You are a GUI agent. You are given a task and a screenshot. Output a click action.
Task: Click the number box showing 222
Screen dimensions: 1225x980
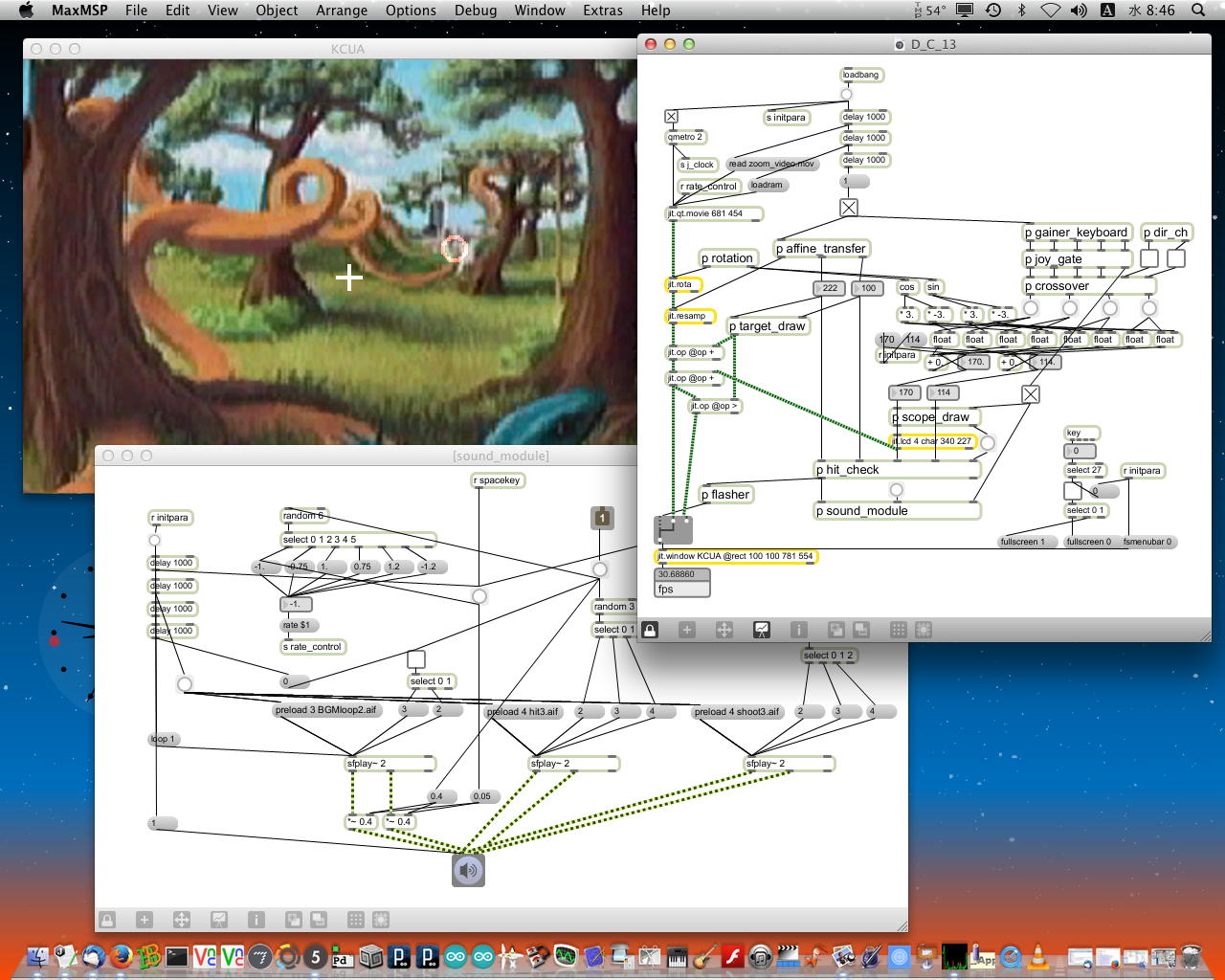click(x=829, y=288)
